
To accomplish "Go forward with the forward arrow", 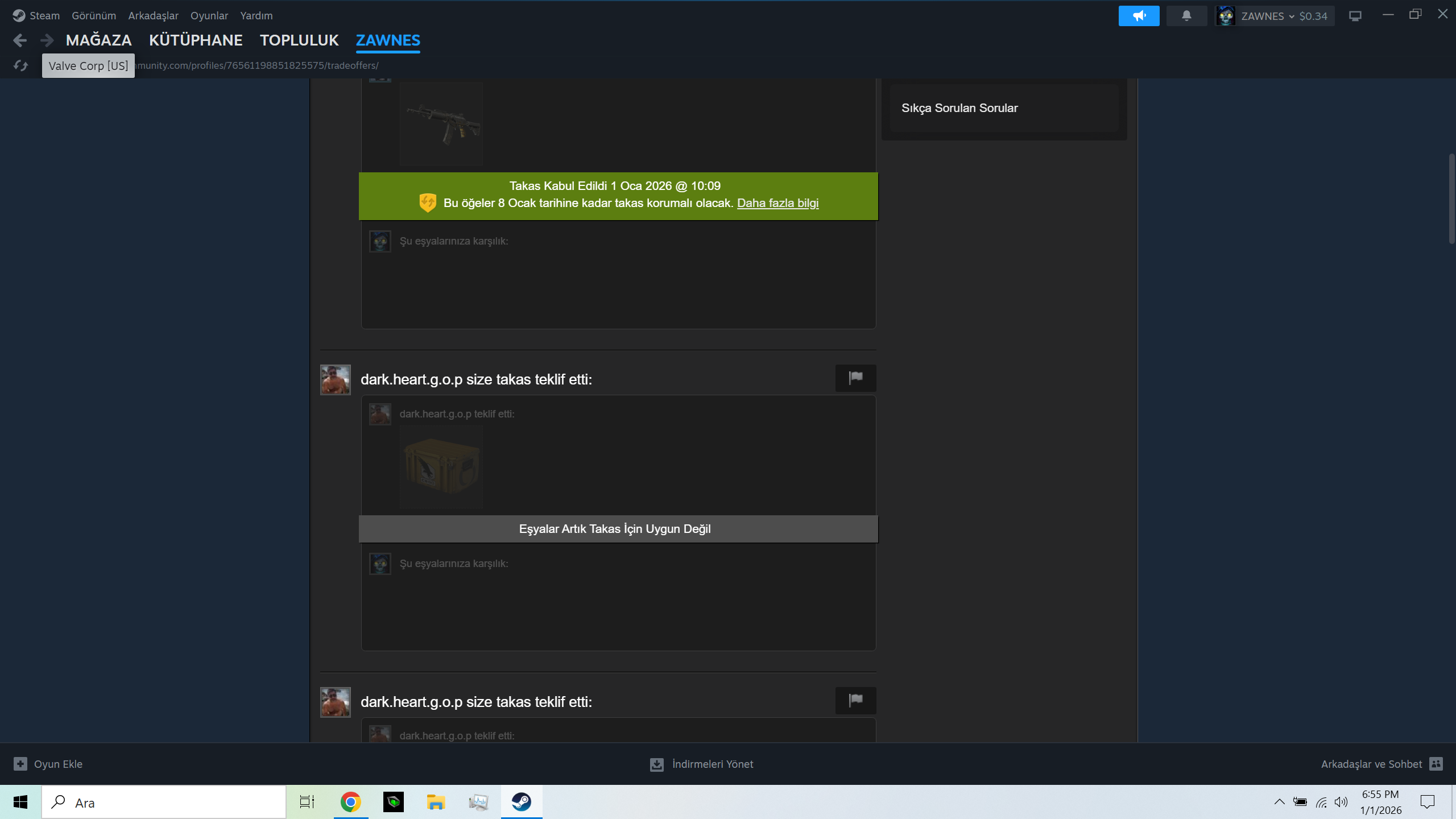I will pyautogui.click(x=47, y=40).
